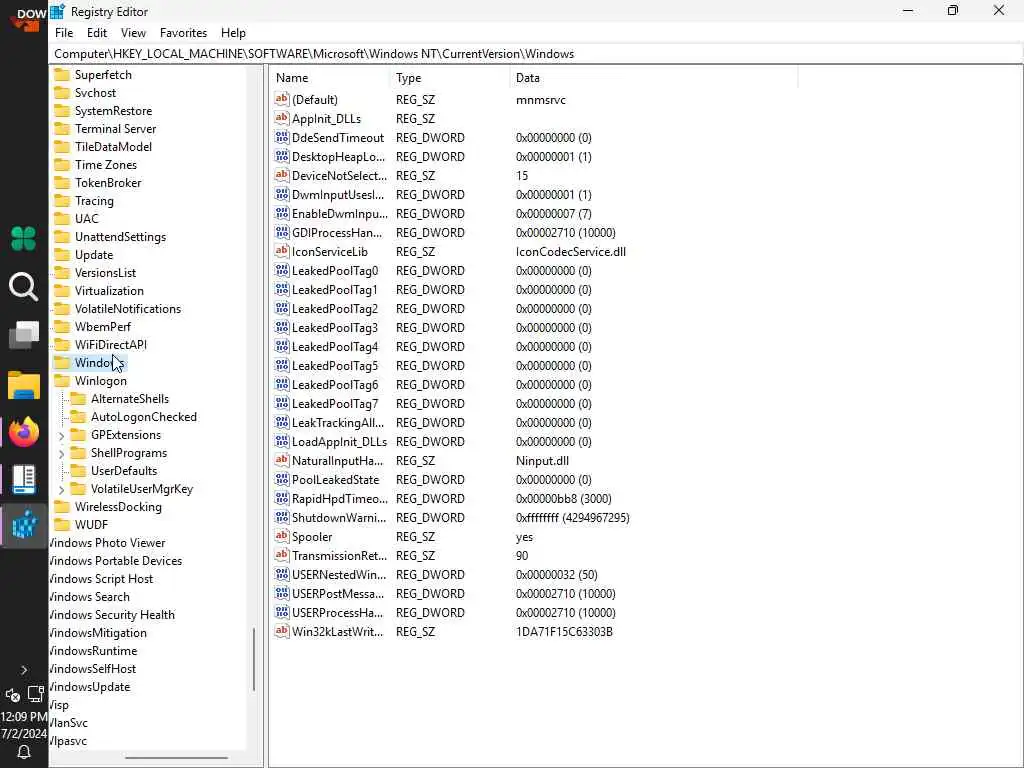This screenshot has width=1024, height=768.
Task: Click the Spooler string icon
Action: click(281, 536)
